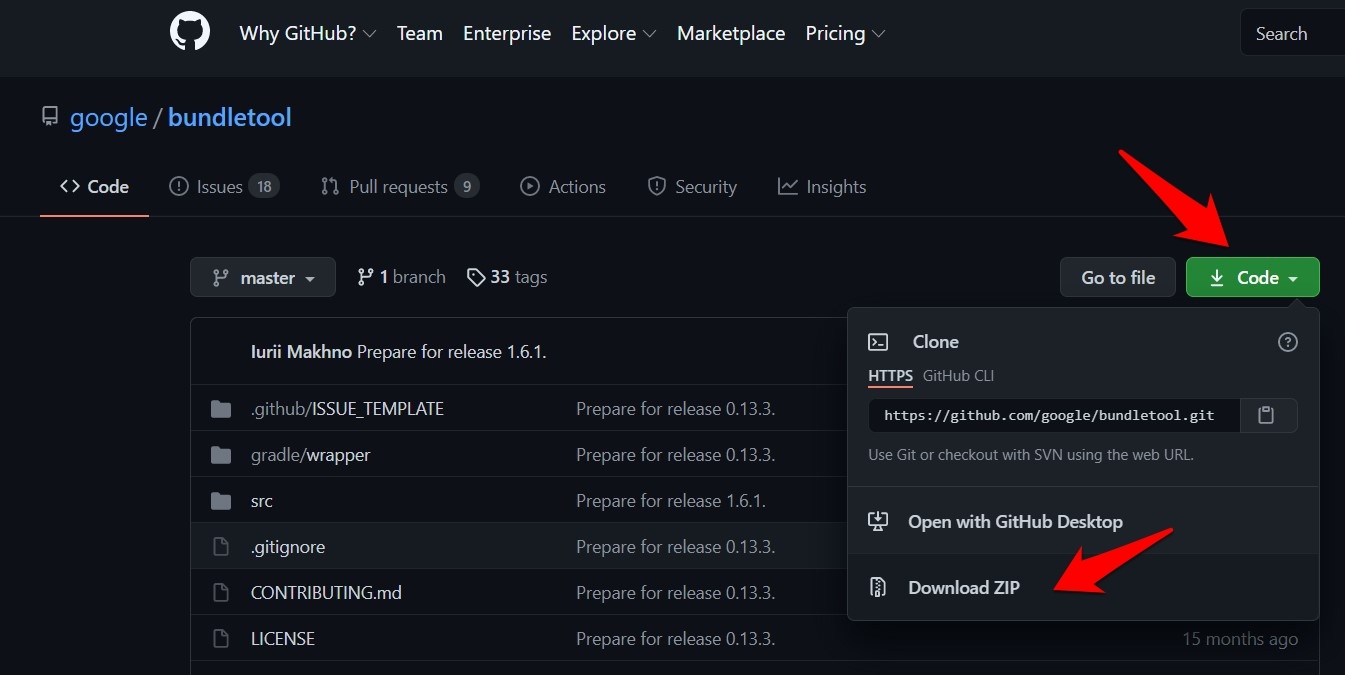This screenshot has height=675, width=1345.
Task: Open the Actions tab
Action: click(563, 187)
